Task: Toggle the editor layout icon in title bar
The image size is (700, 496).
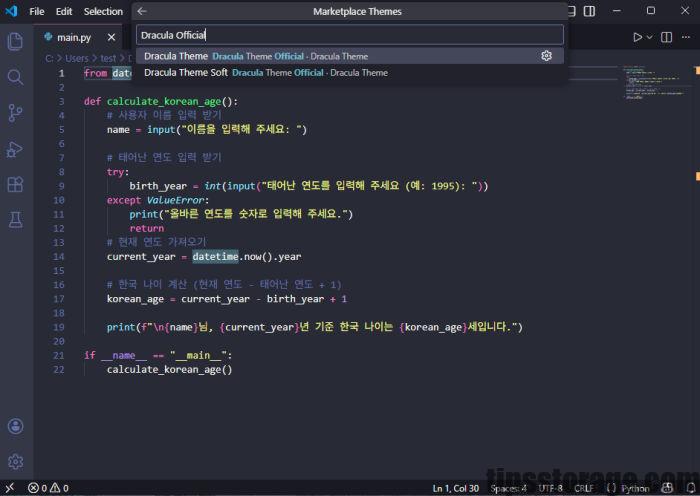Action: 589,11
